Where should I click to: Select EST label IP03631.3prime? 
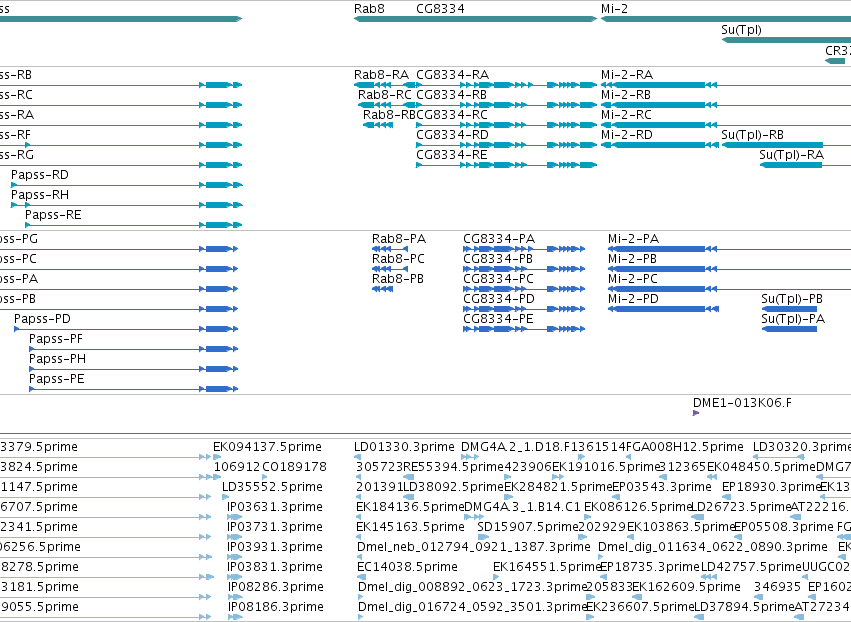coord(275,507)
